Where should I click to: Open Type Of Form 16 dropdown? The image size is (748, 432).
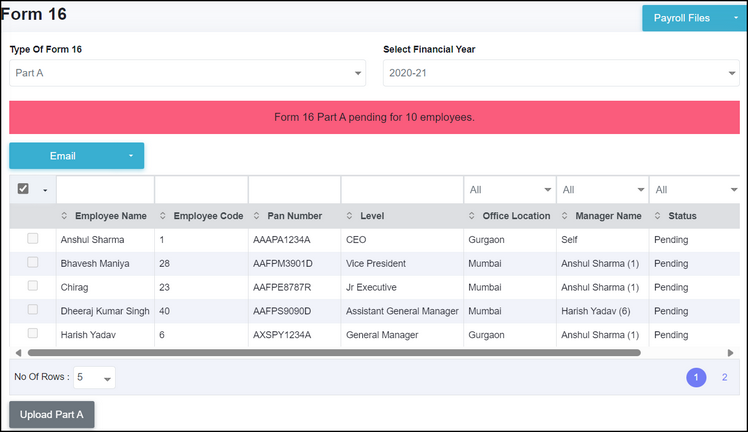187,73
